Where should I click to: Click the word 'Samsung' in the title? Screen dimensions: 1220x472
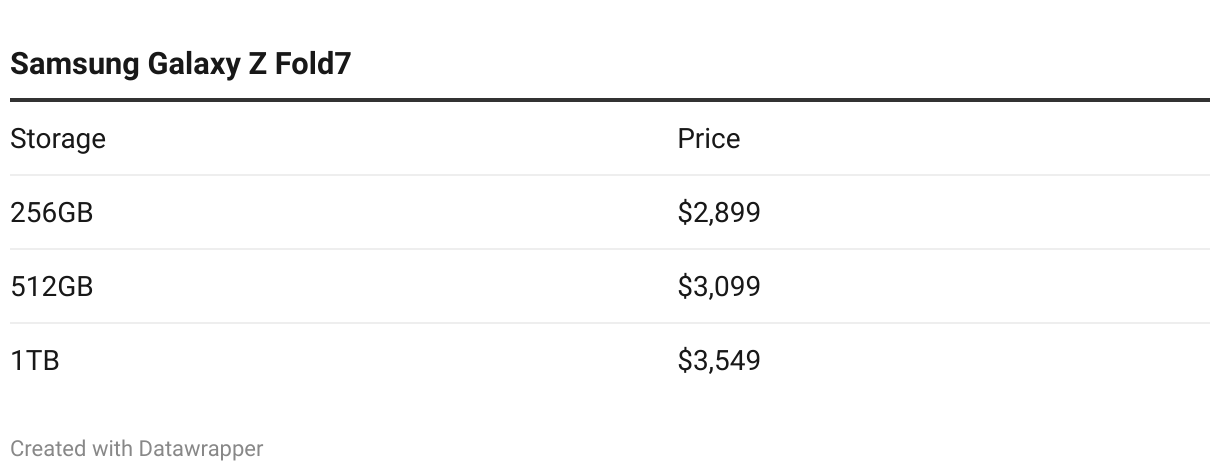point(73,66)
